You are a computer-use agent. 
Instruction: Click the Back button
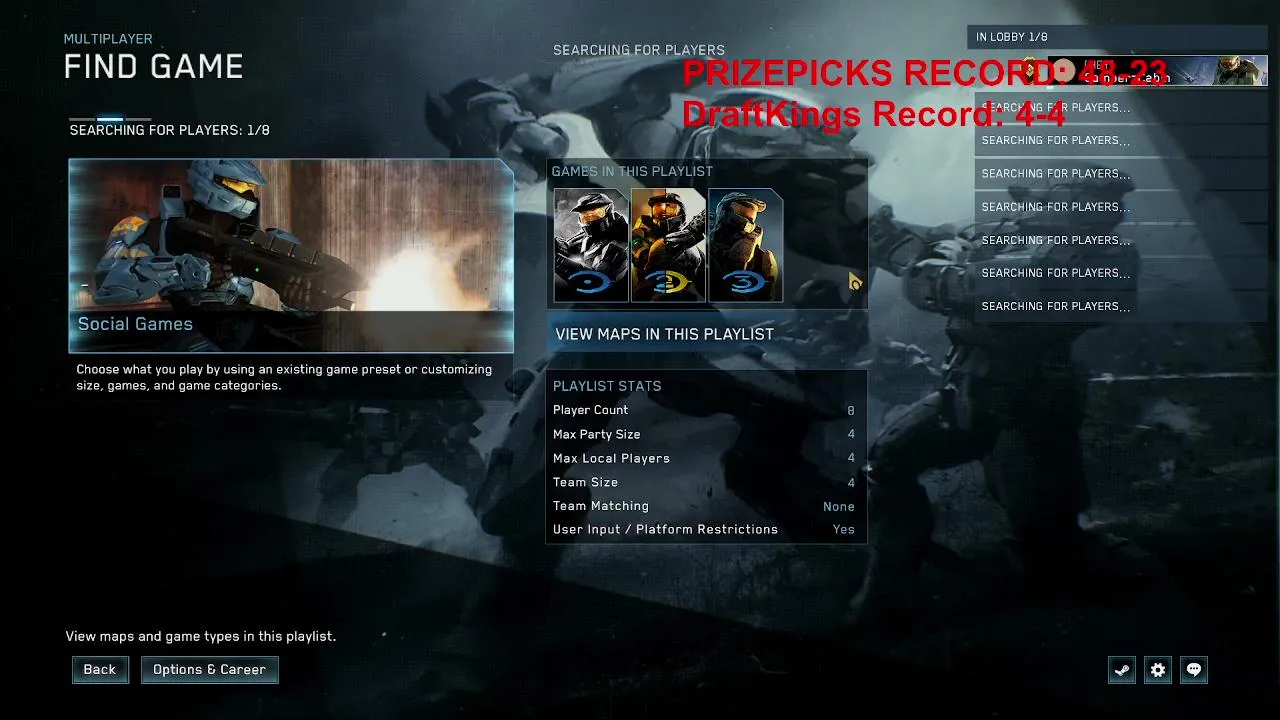100,670
